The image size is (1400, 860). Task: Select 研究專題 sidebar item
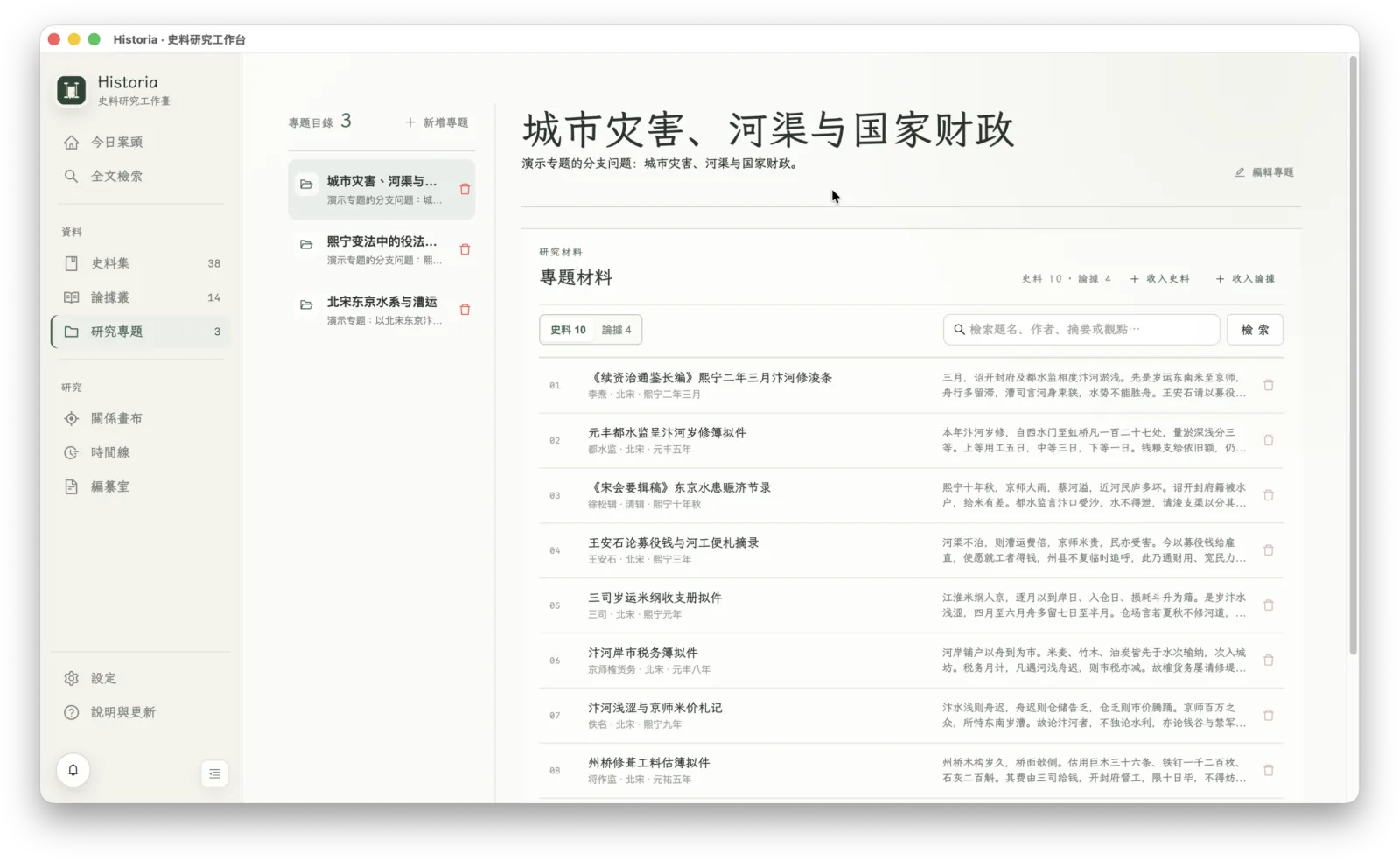pos(141,332)
